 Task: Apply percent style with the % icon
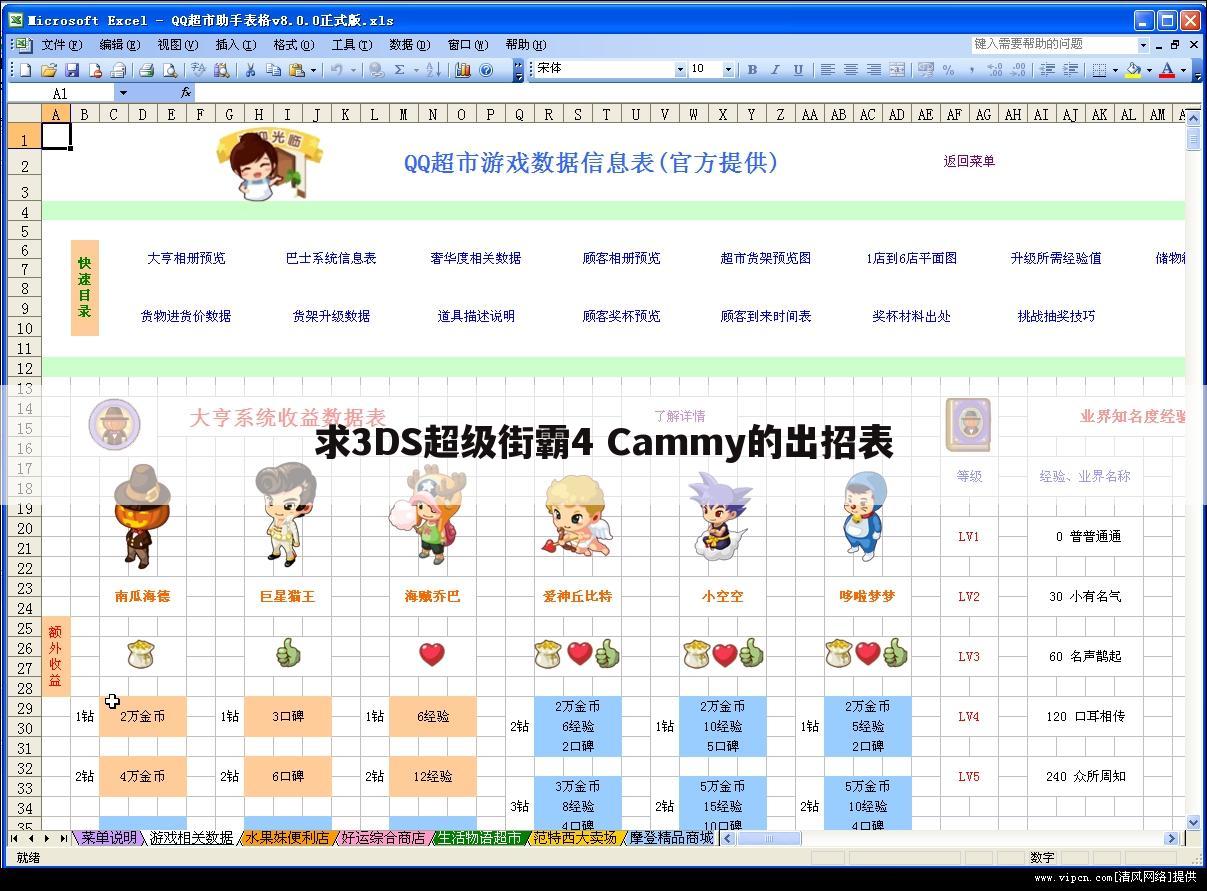coord(948,70)
